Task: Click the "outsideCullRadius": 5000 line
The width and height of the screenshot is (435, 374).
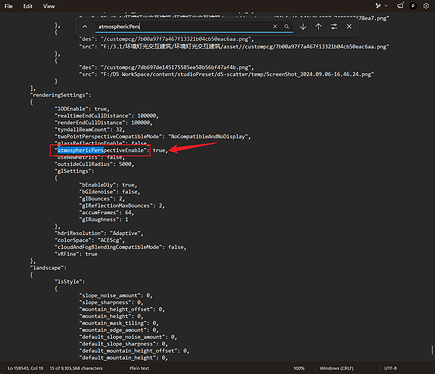Action: (94, 164)
